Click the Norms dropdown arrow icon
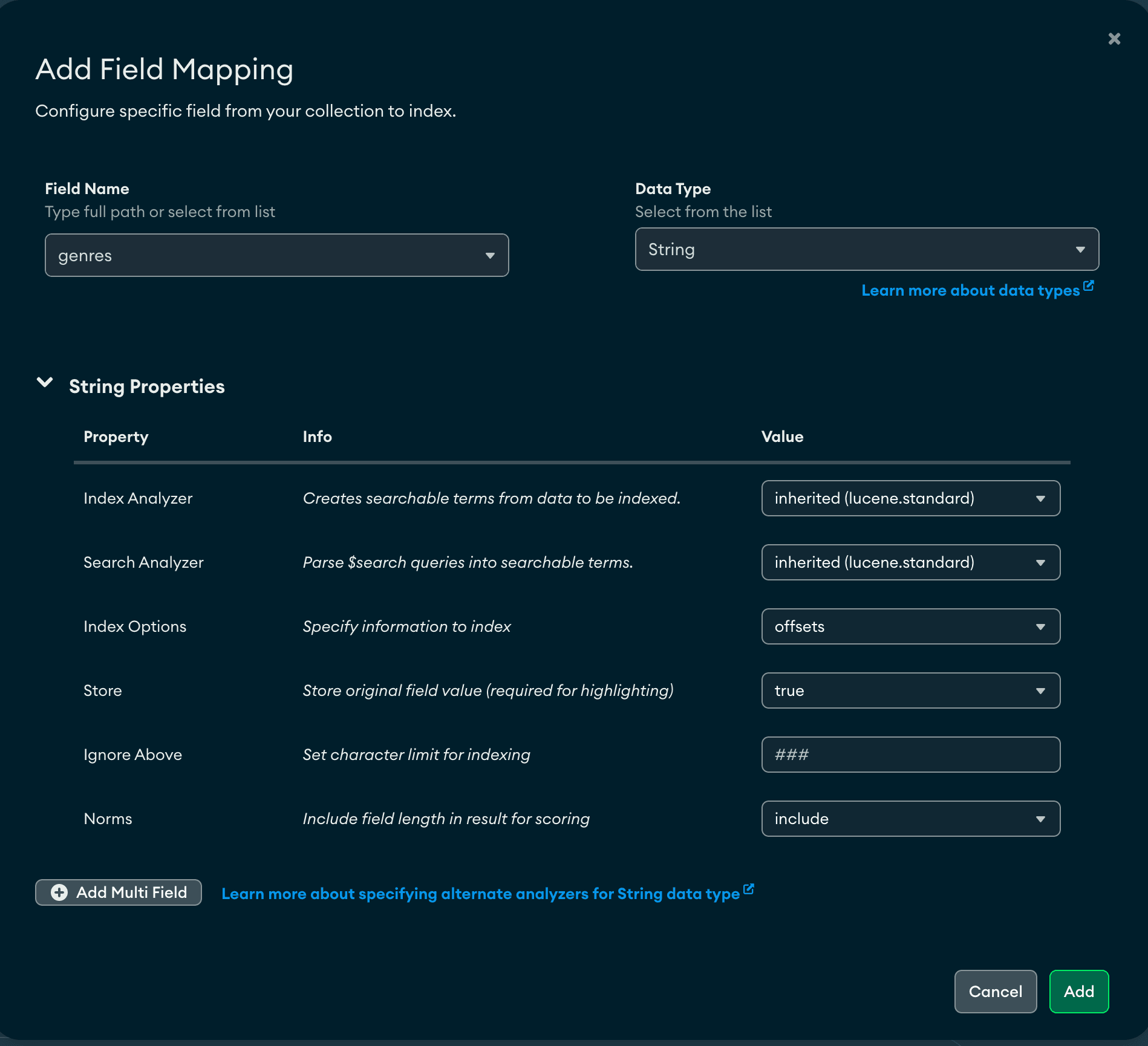 [1041, 819]
